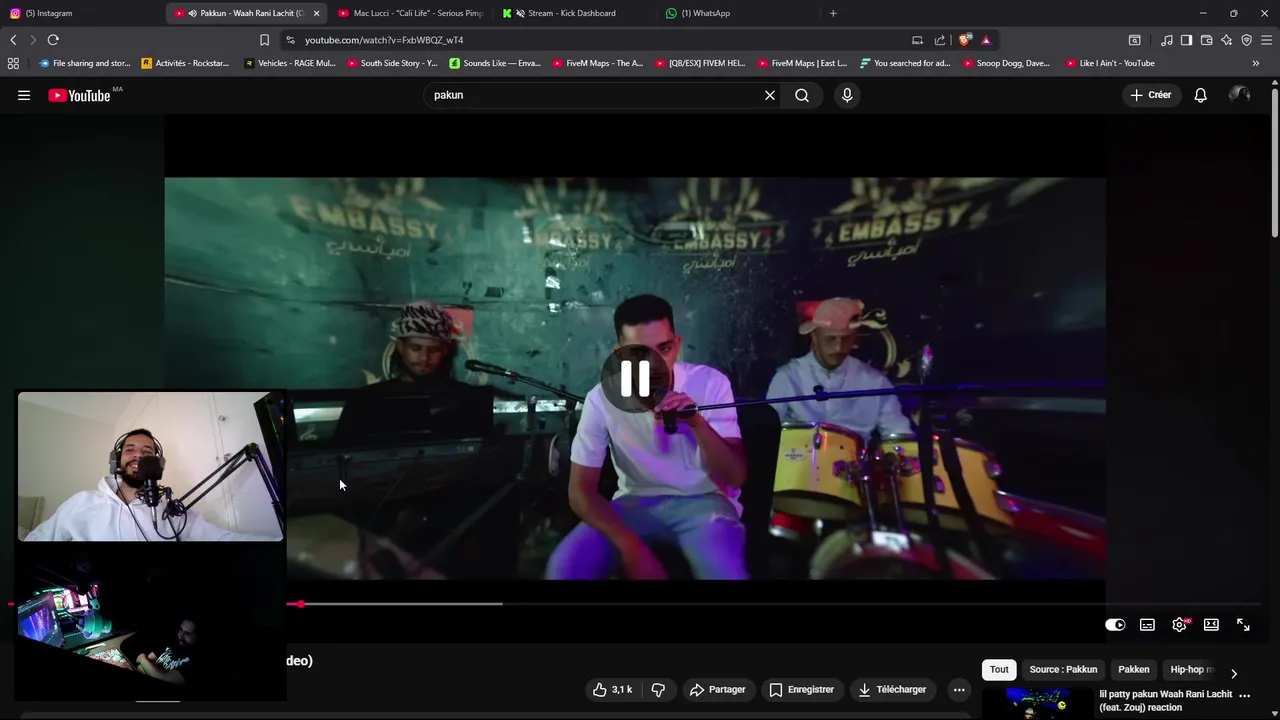Image resolution: width=1280 pixels, height=720 pixels.
Task: Open options for lil patty pakun reaction video
Action: coord(1245,695)
